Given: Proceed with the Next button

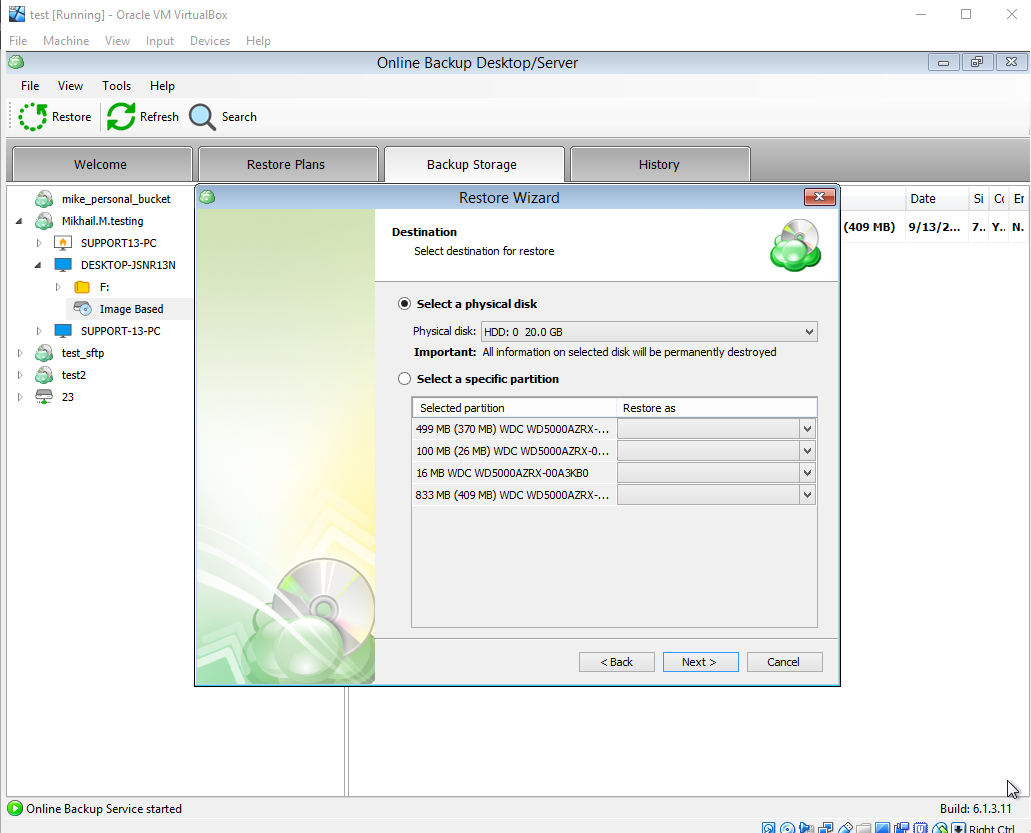Looking at the screenshot, I should pyautogui.click(x=700, y=662).
